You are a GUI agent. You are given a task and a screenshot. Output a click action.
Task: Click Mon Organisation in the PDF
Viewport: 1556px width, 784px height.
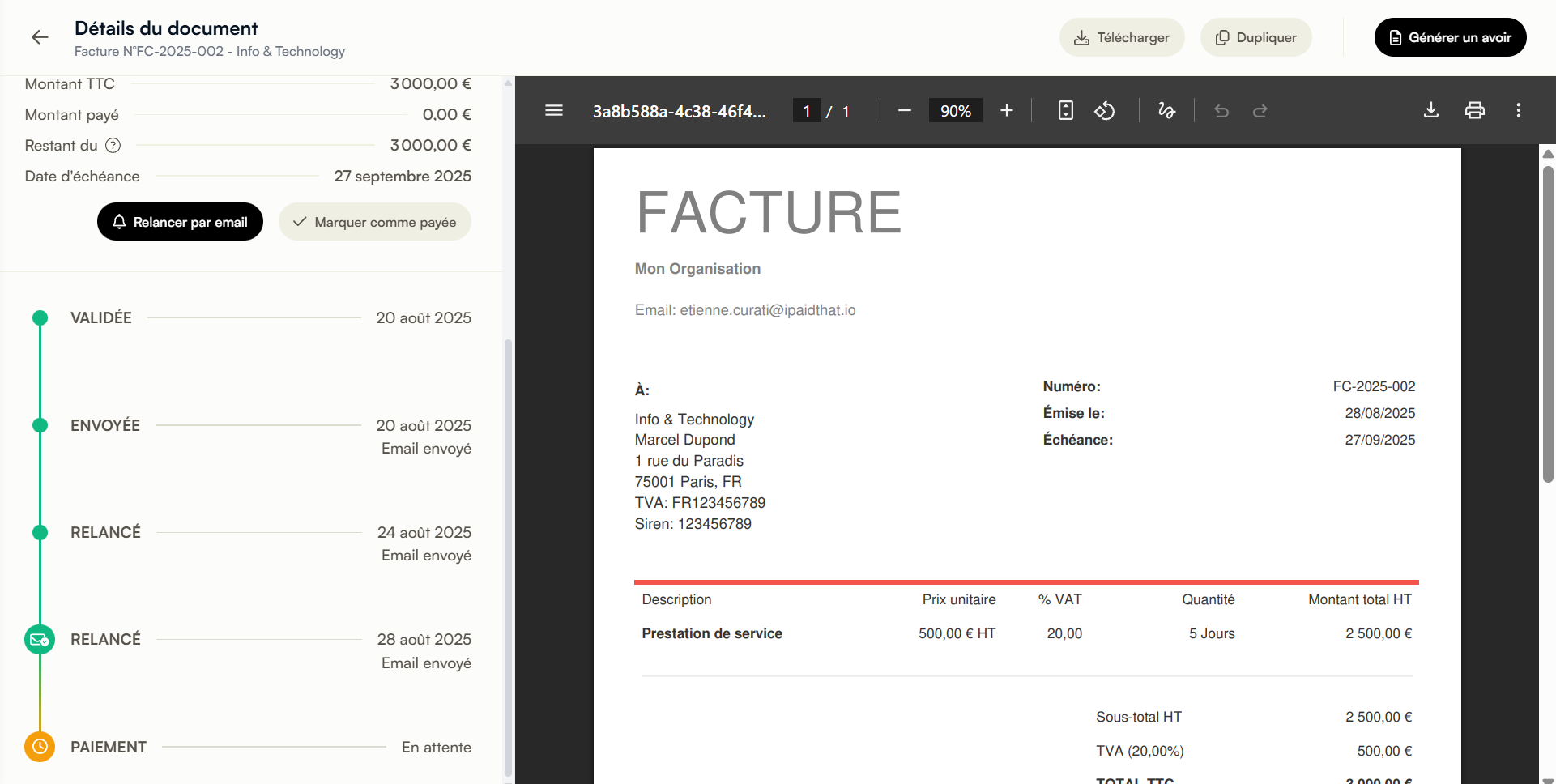pos(697,269)
